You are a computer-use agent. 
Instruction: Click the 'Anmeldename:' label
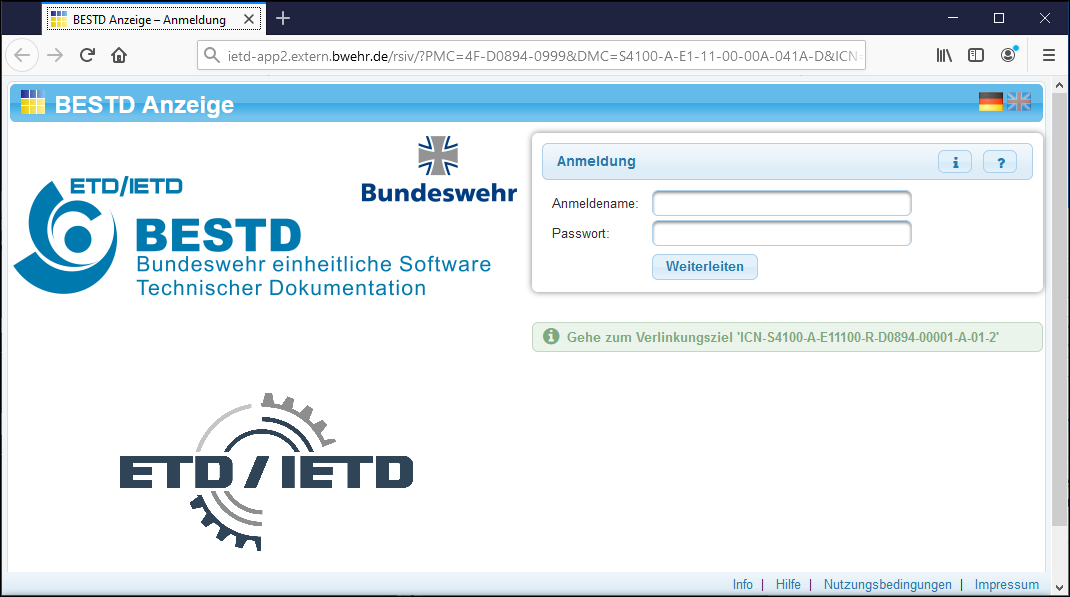(x=595, y=203)
